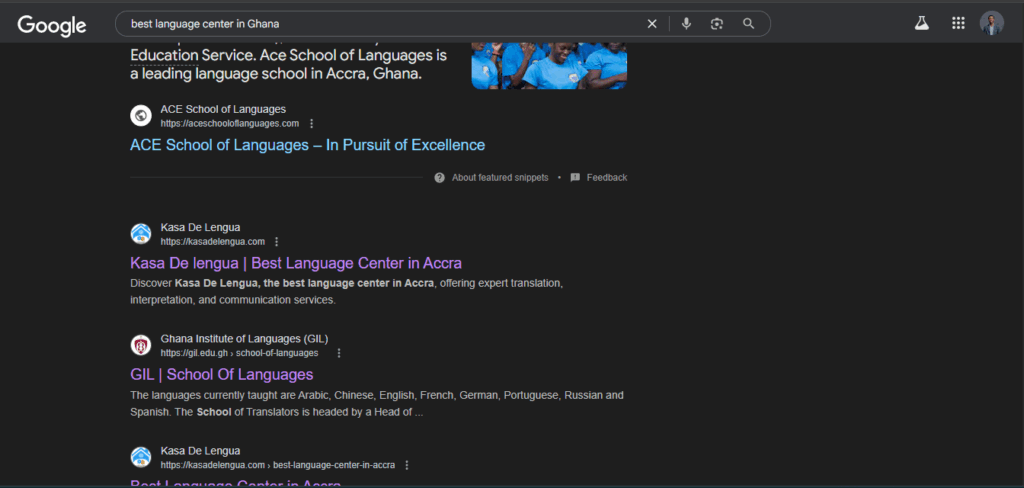Open the GIL | School Of Languages link
The image size is (1024, 488).
(x=221, y=375)
